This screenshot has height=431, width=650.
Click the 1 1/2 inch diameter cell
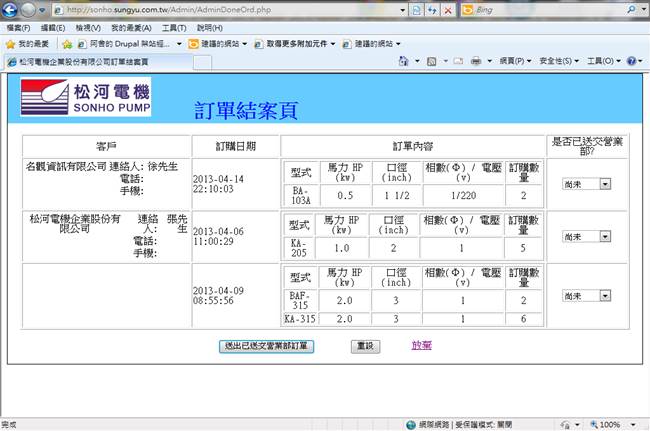(x=397, y=196)
